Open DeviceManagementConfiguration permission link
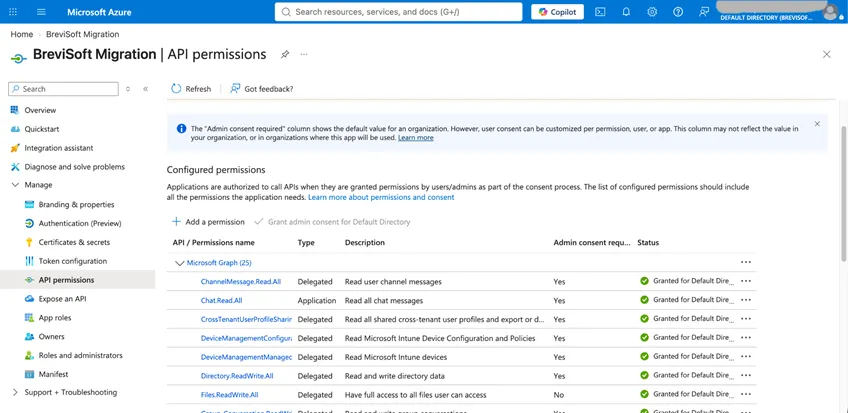The width and height of the screenshot is (848, 413). click(246, 338)
